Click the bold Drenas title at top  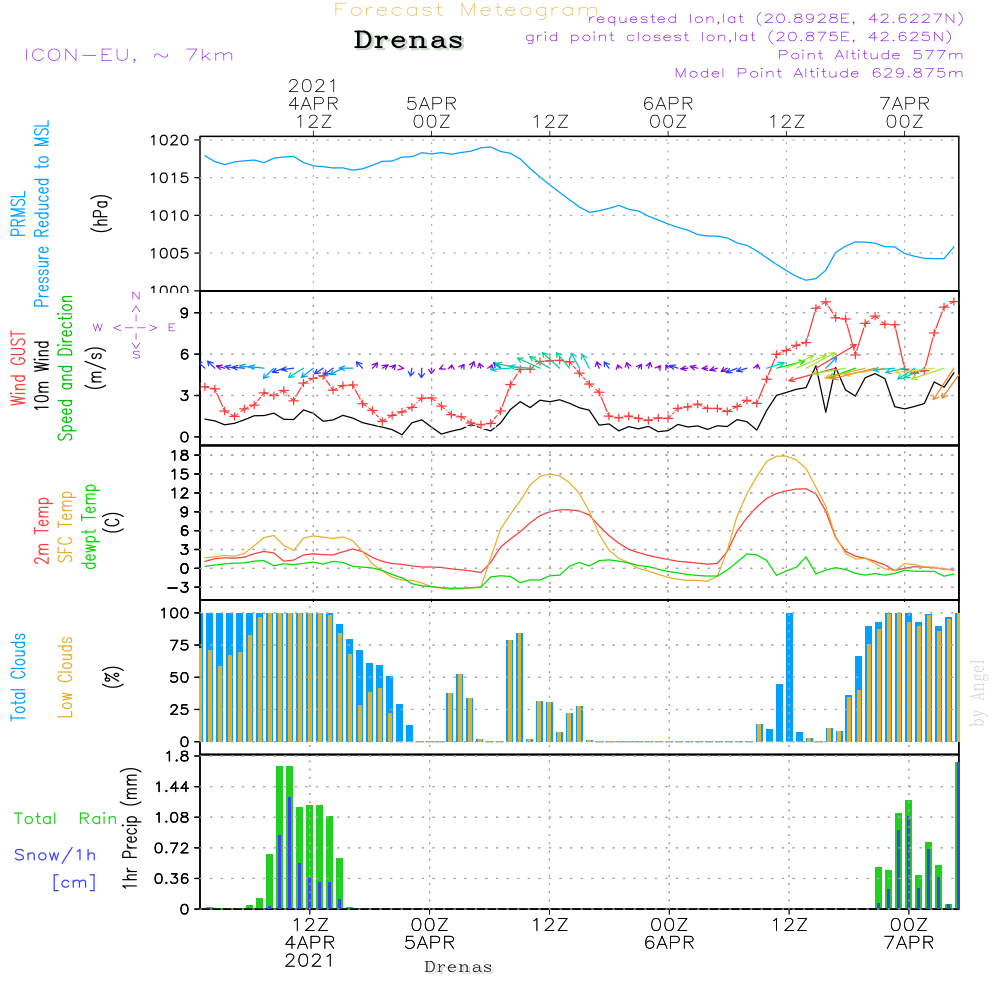pos(409,41)
